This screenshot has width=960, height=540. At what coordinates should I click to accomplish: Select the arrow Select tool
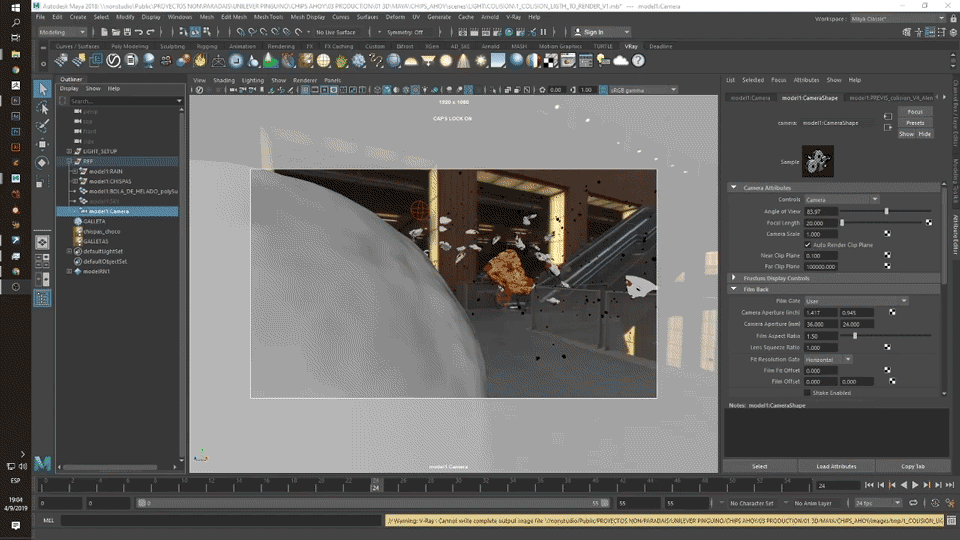[42, 89]
